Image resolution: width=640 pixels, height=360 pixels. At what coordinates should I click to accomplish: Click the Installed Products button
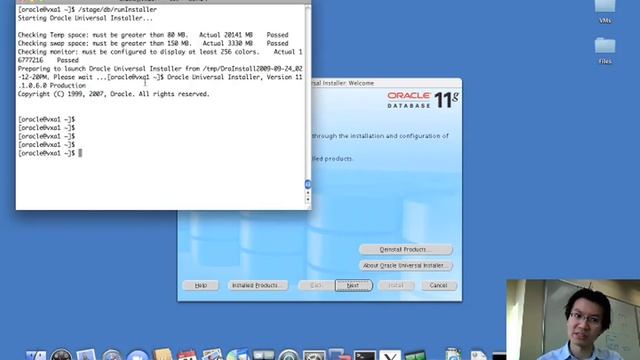click(258, 285)
